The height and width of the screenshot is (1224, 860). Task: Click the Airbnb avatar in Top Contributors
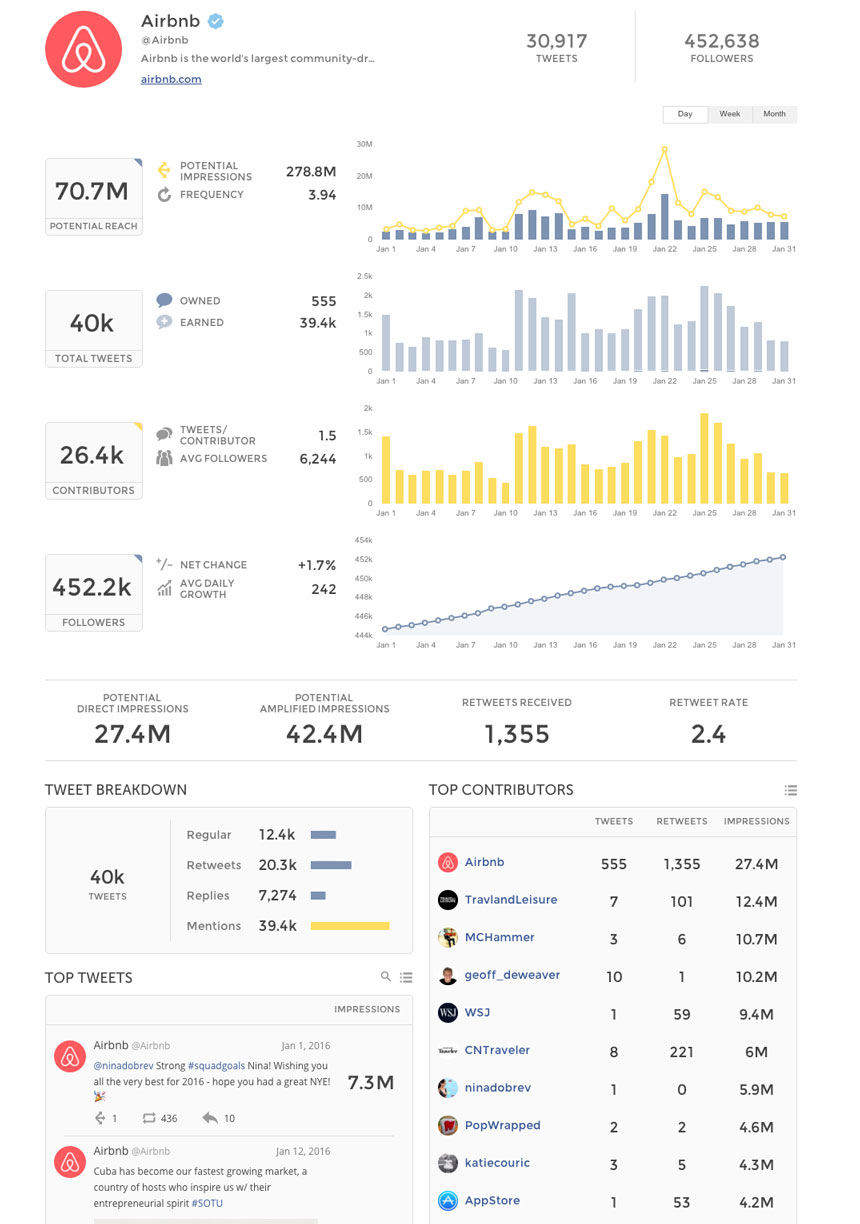(x=448, y=863)
